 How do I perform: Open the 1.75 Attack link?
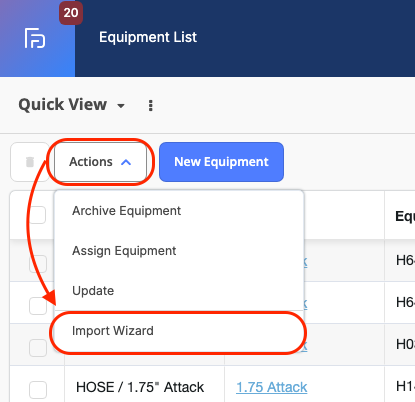pos(272,387)
